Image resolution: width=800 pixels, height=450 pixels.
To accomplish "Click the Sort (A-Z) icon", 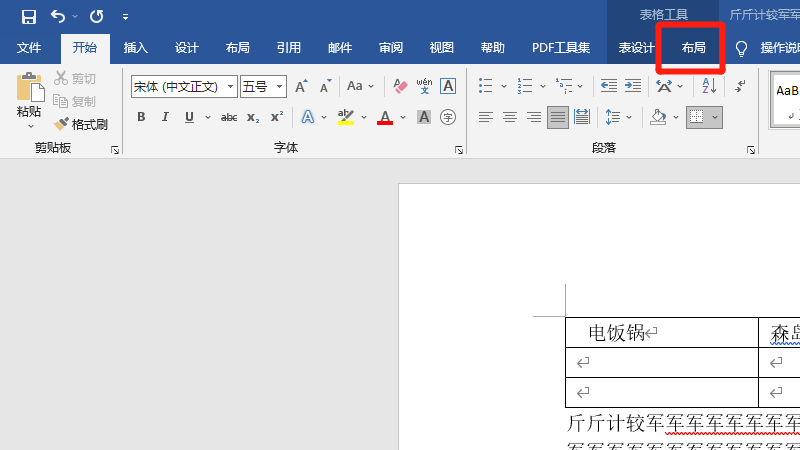I will 709,87.
